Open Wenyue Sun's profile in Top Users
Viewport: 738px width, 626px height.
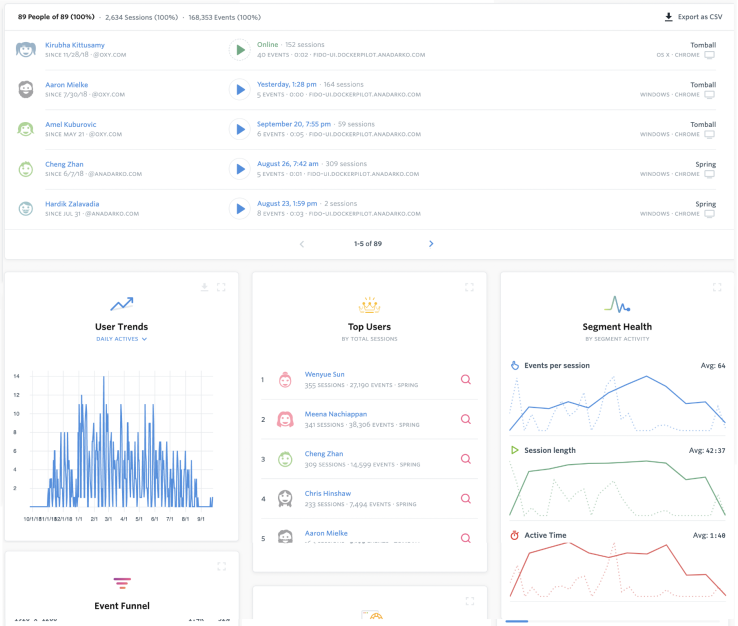point(324,374)
